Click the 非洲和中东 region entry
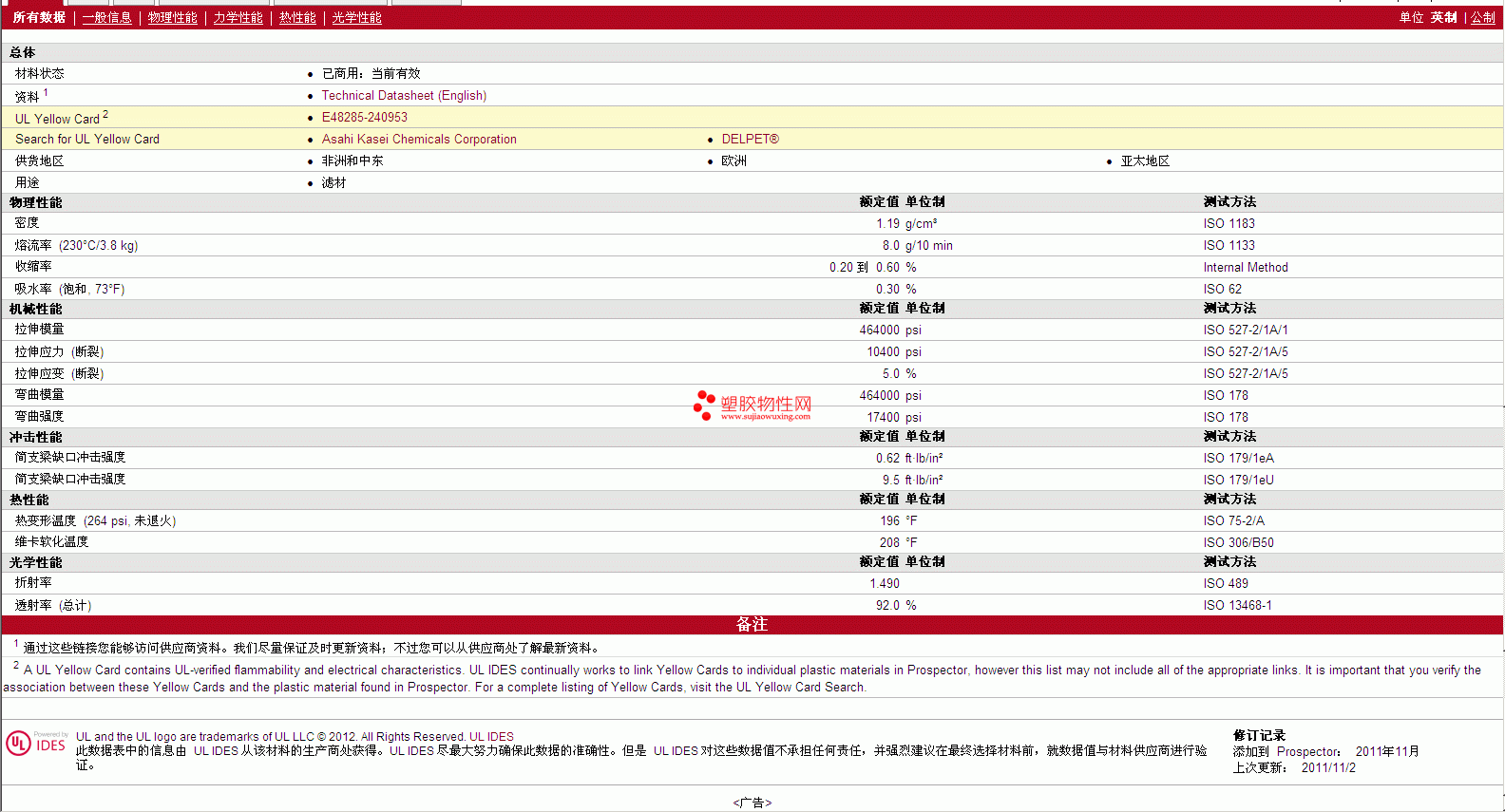This screenshot has height=812, width=1505. 352,161
